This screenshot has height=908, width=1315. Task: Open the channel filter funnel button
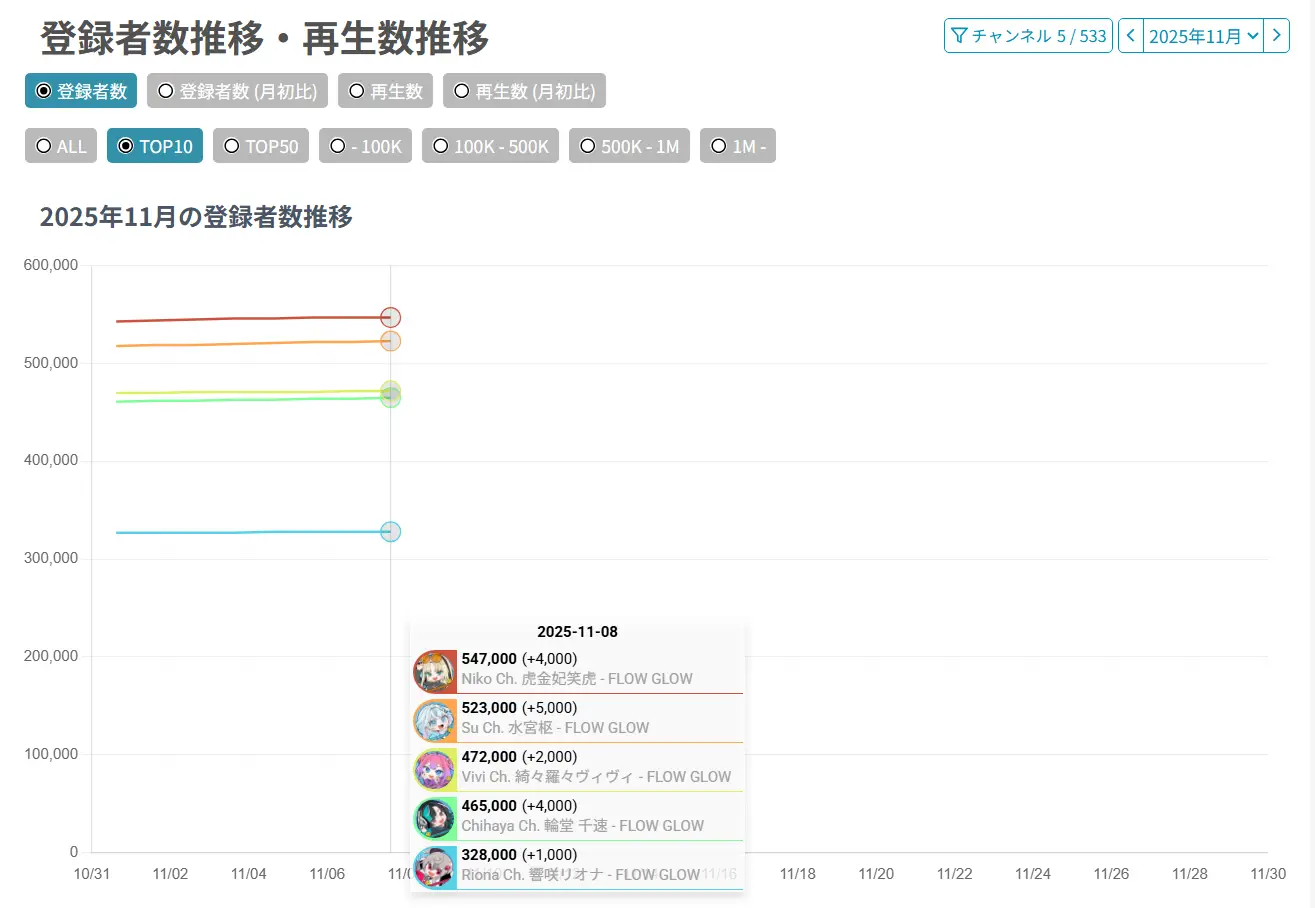tap(1028, 36)
